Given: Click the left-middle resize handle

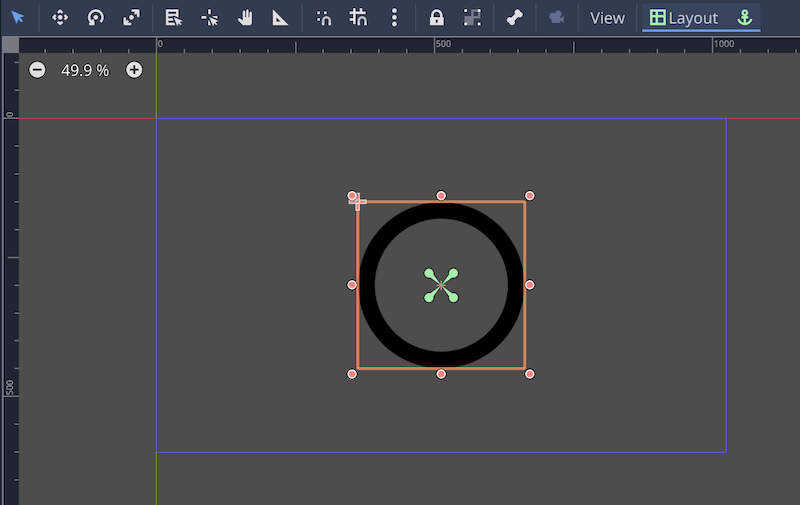Looking at the screenshot, I should point(352,285).
